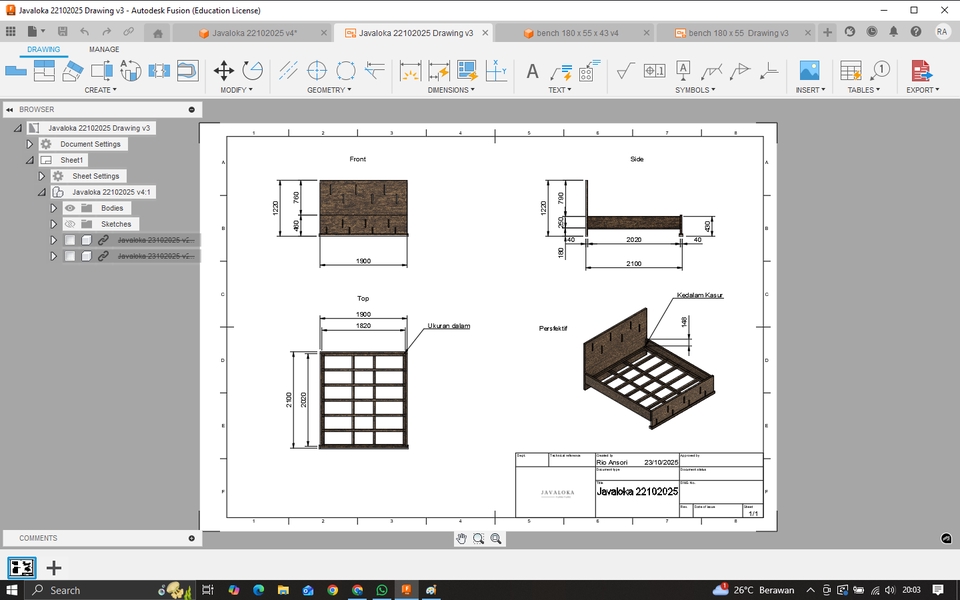Collapse the Sheet1 node
The width and height of the screenshot is (960, 600).
click(29, 160)
